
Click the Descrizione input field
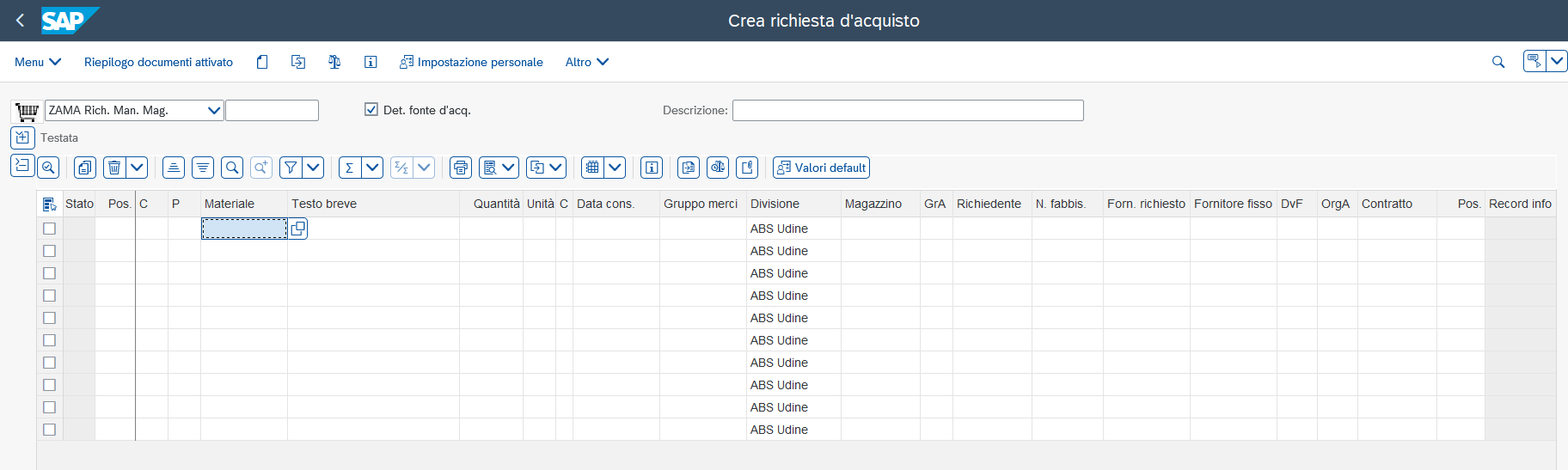[908, 110]
